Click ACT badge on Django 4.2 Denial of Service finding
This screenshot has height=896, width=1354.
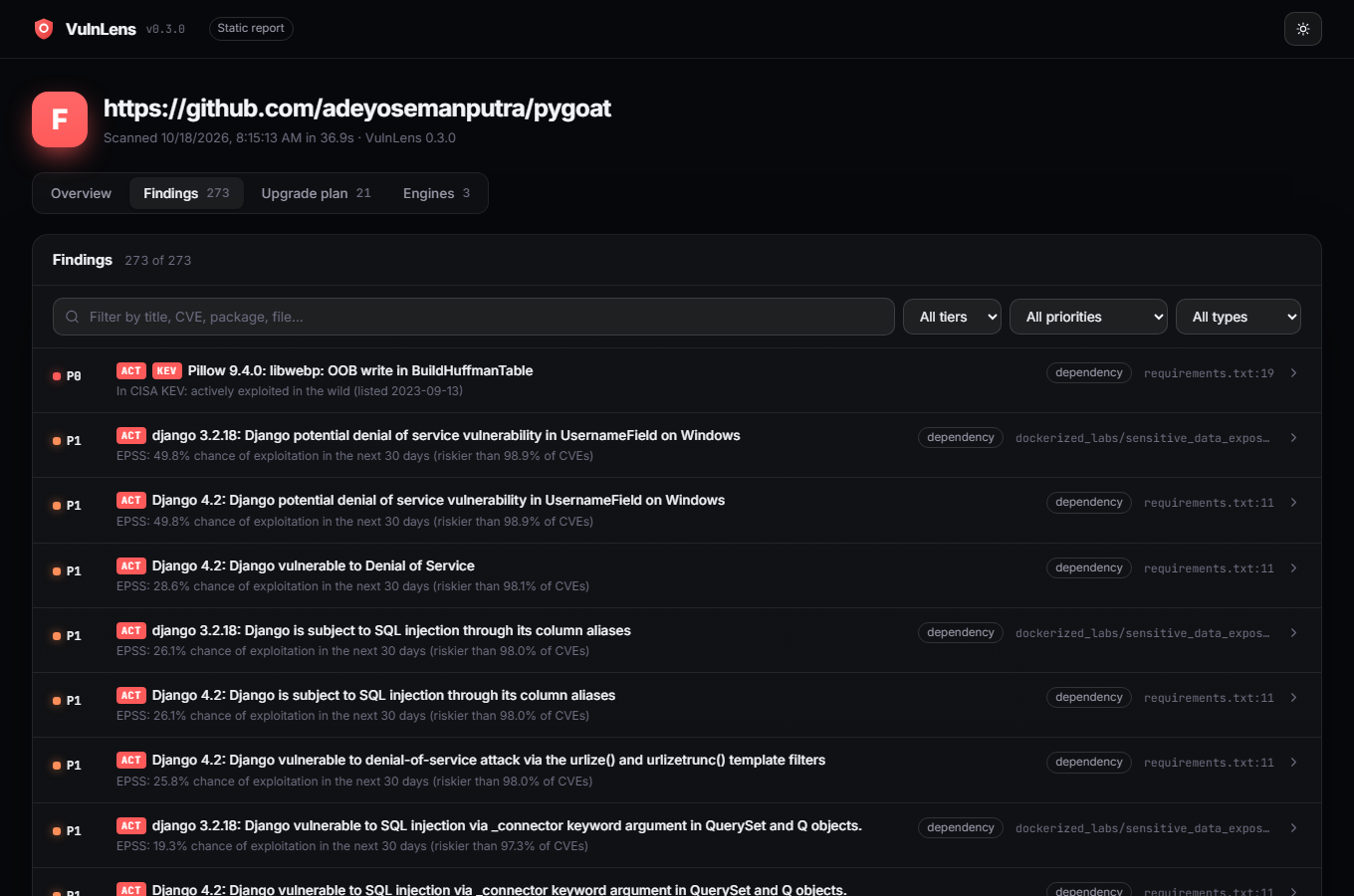point(131,565)
